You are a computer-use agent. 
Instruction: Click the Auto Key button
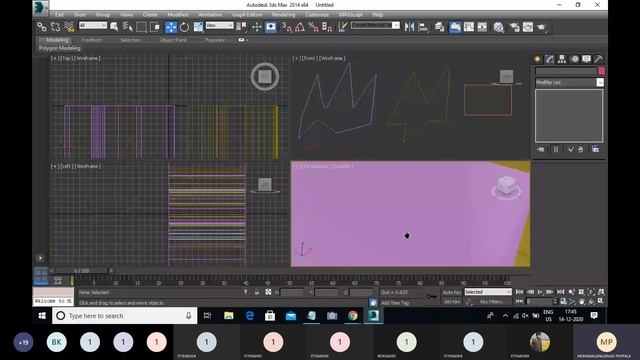[452, 292]
